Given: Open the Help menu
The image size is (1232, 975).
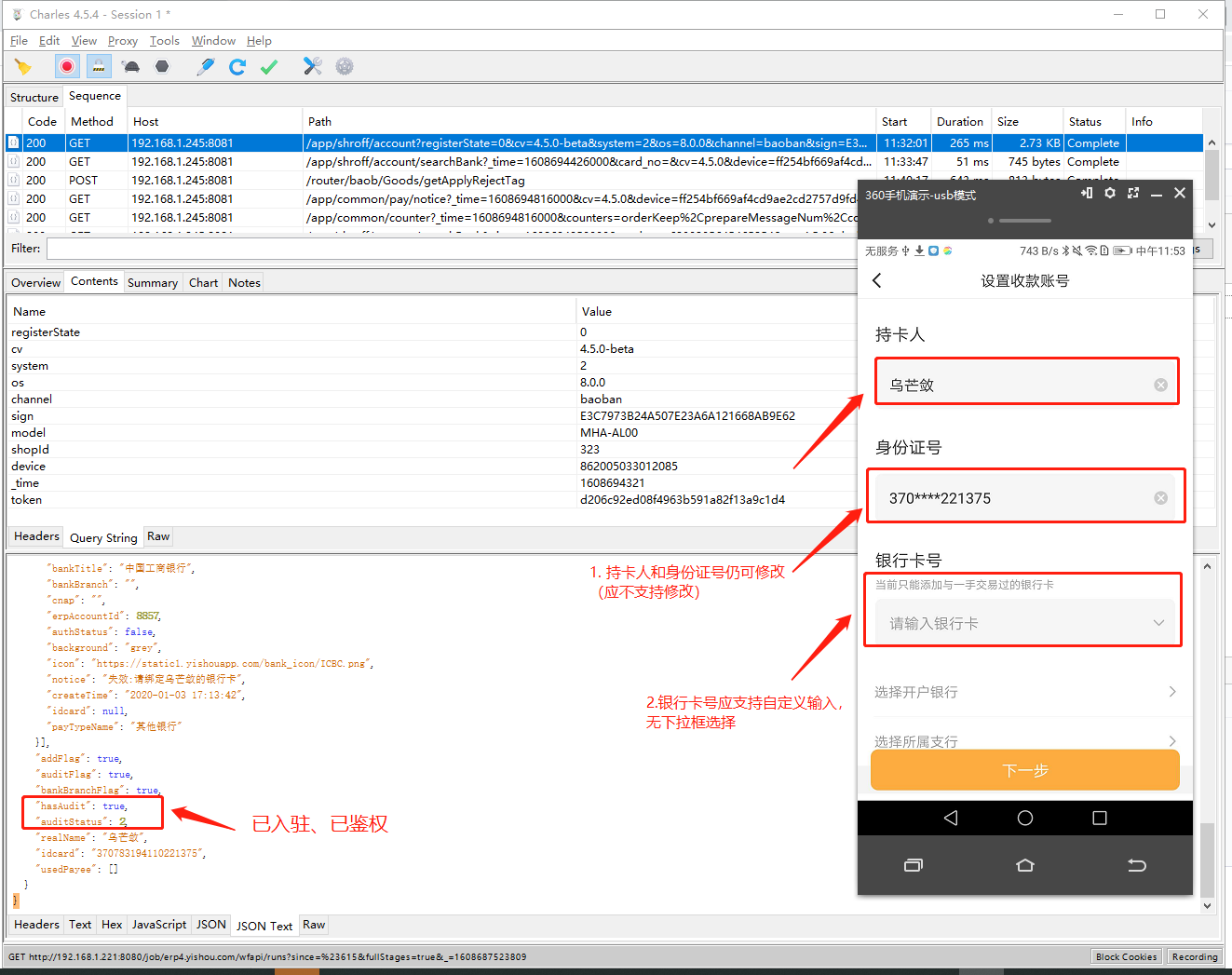Looking at the screenshot, I should (259, 41).
